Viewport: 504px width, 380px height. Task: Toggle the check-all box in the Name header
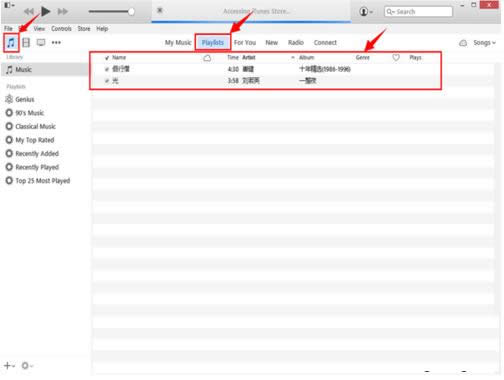pos(107,58)
